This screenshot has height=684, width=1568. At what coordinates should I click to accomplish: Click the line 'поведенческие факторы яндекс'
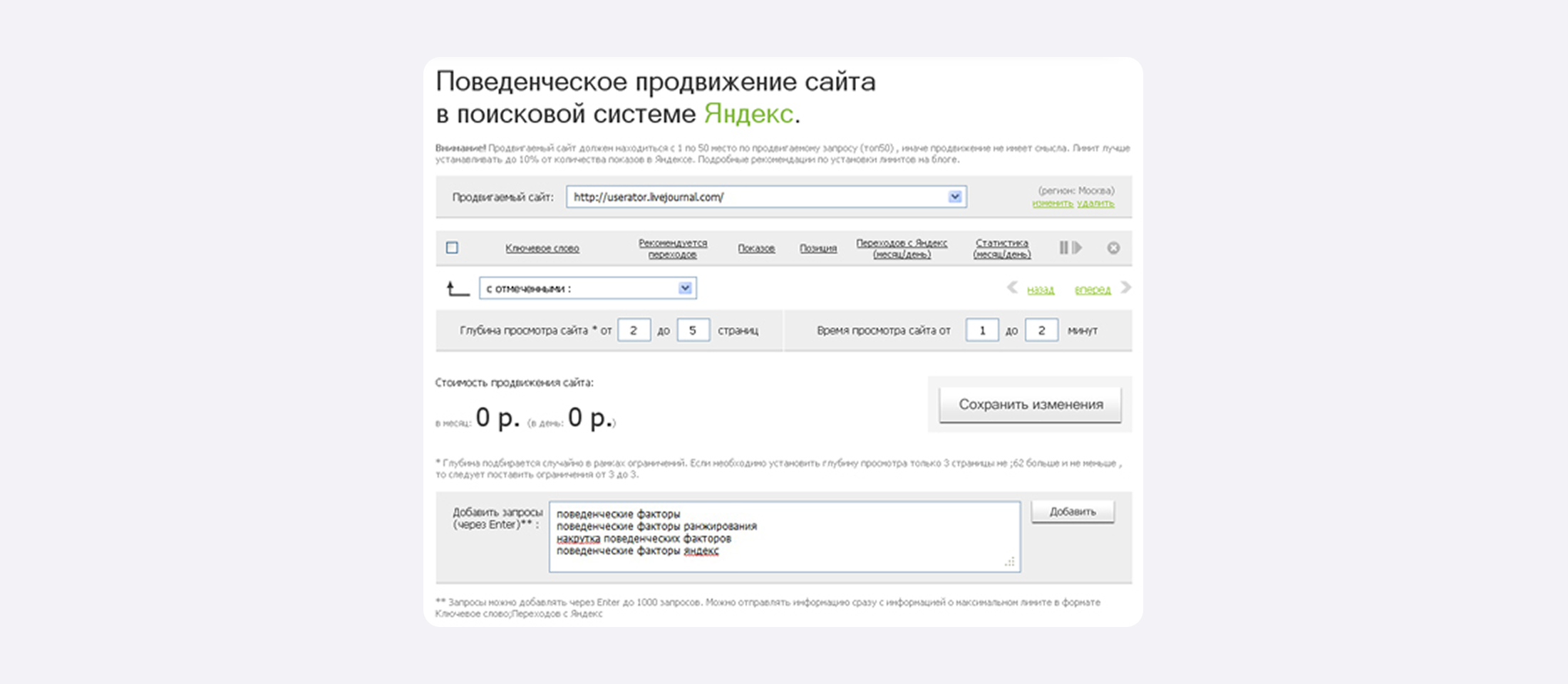637,551
